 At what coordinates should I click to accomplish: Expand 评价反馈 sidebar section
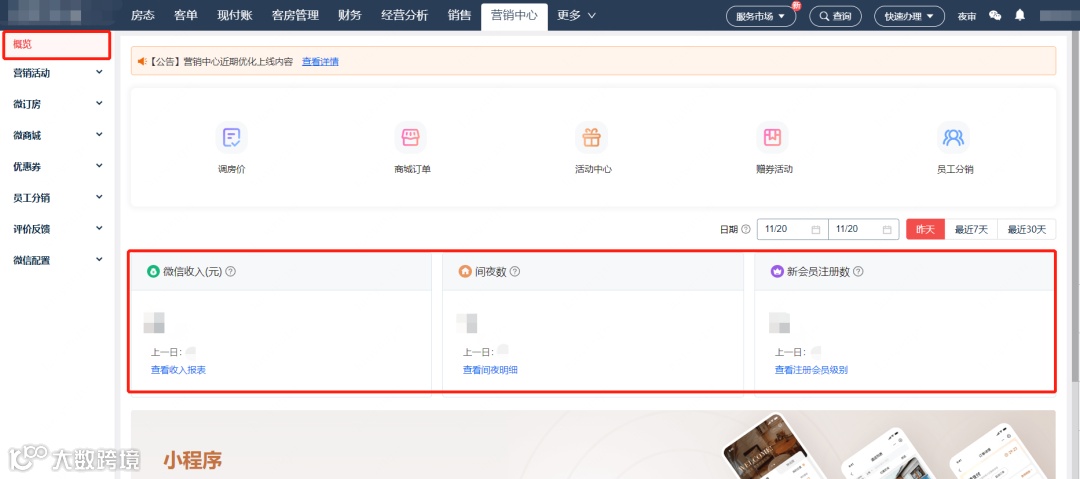(56, 229)
